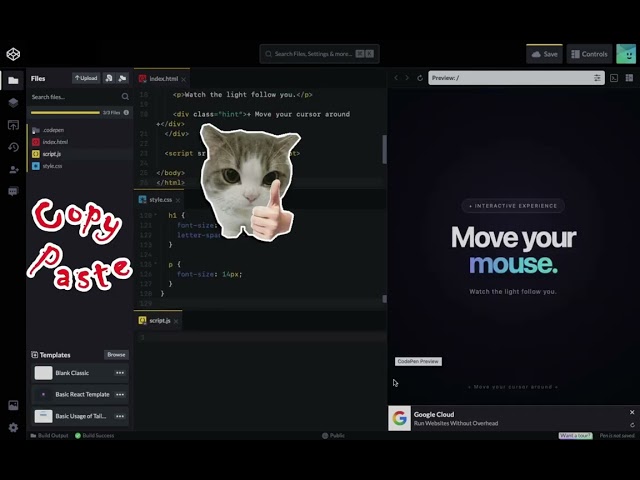Open the Files sidebar panel icon
This screenshot has width=640, height=480.
[x=13, y=80]
